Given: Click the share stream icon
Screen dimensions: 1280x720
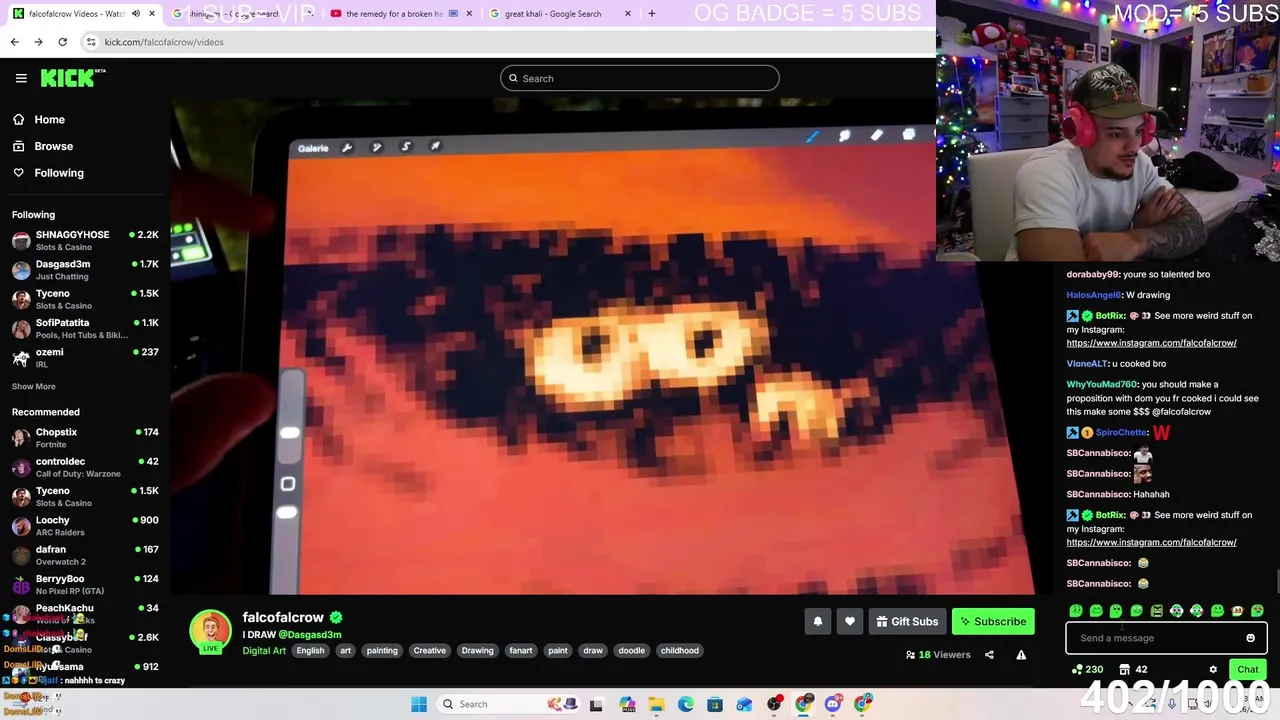Looking at the screenshot, I should pyautogui.click(x=989, y=655).
